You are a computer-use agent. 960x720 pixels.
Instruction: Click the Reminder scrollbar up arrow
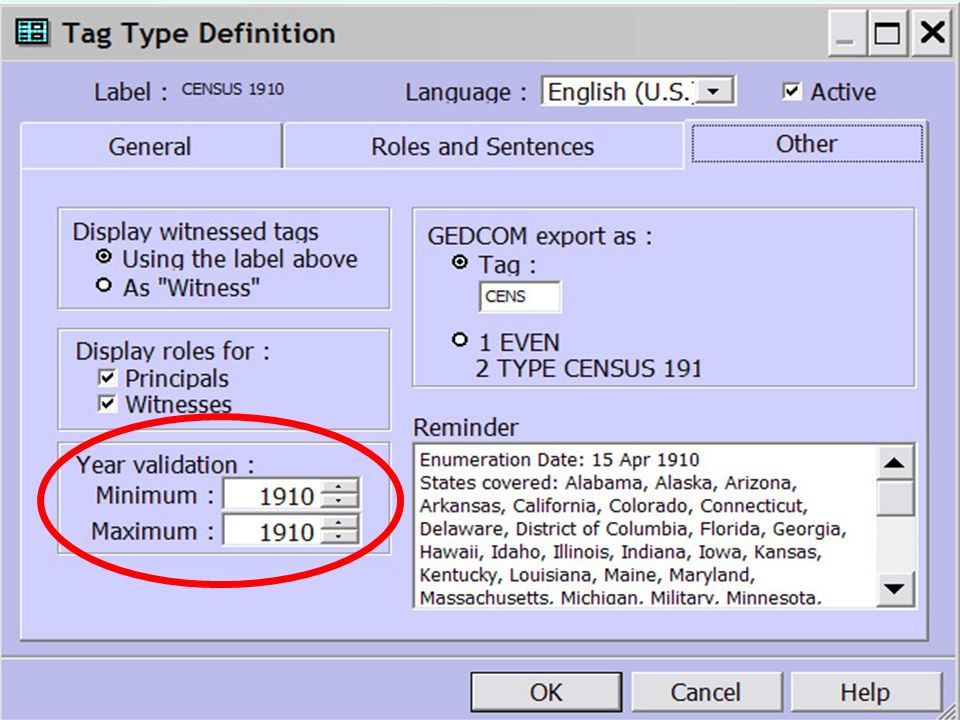click(894, 463)
